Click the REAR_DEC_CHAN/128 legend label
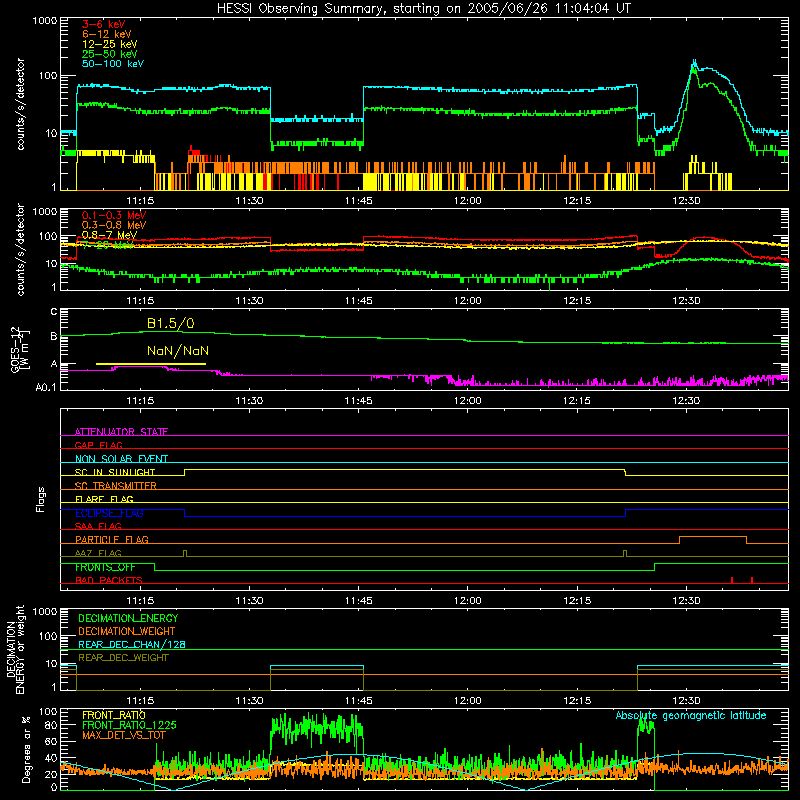 (132, 644)
